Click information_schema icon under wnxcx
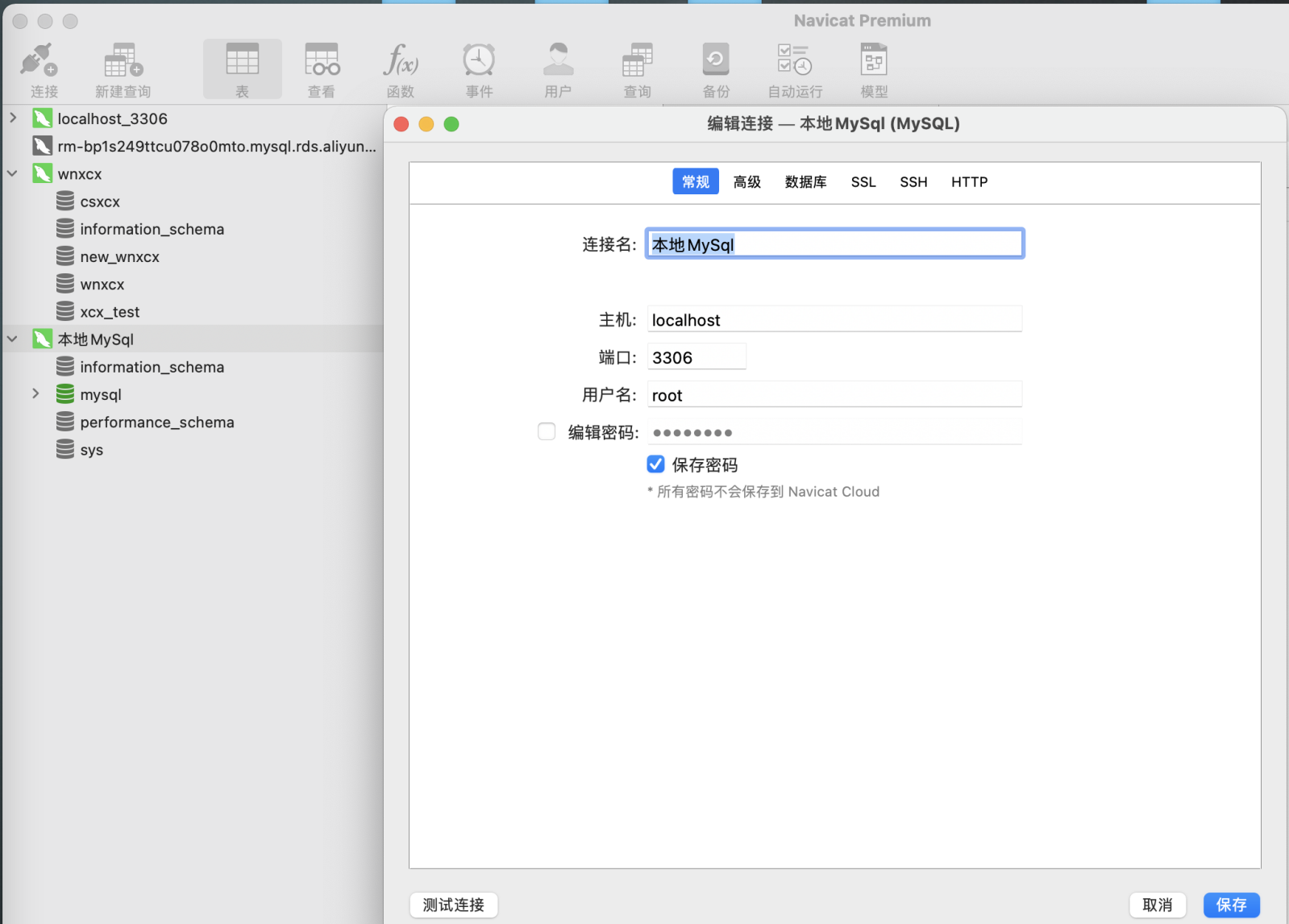The width and height of the screenshot is (1289, 924). (x=65, y=229)
